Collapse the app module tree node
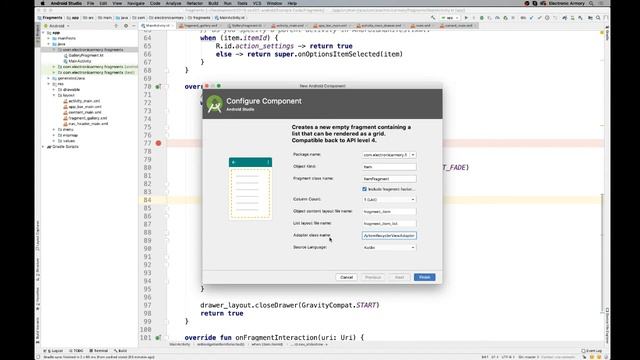The height and width of the screenshot is (360, 640). [43, 33]
